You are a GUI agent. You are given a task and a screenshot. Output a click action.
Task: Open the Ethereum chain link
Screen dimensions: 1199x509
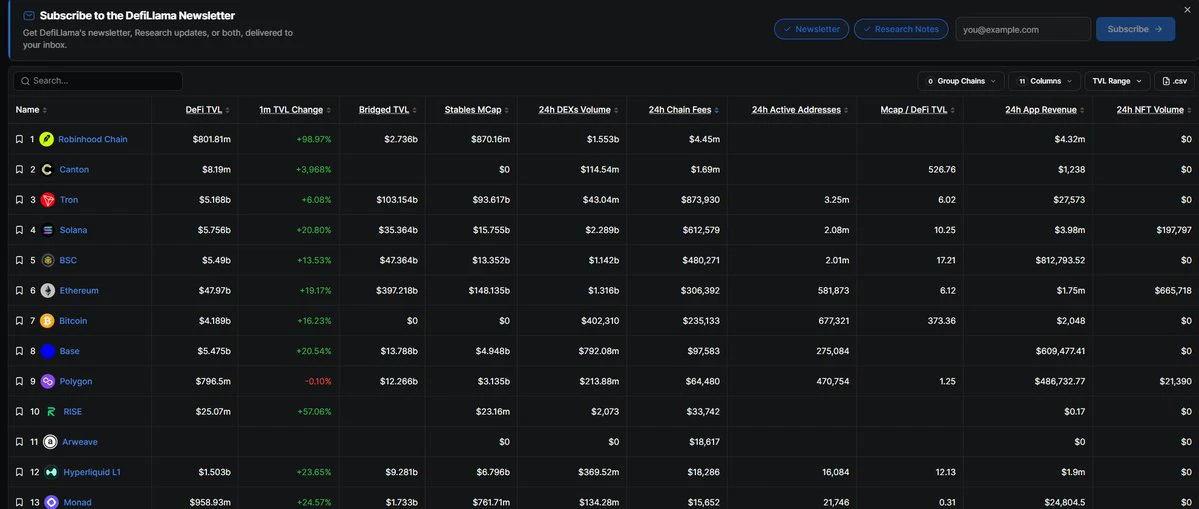point(79,290)
